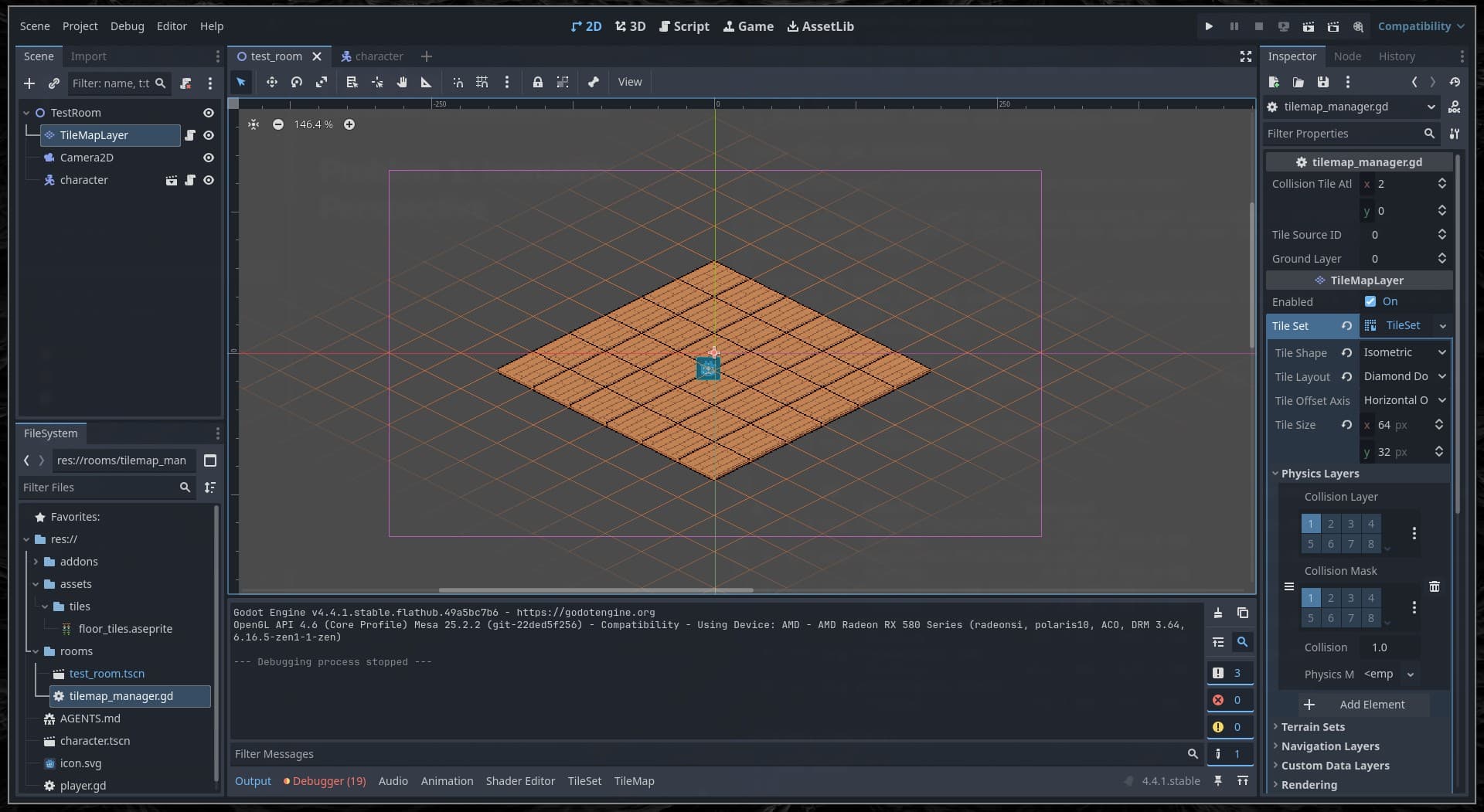This screenshot has height=812, width=1484.
Task: Click the Add Child Node plus icon
Action: (x=29, y=83)
